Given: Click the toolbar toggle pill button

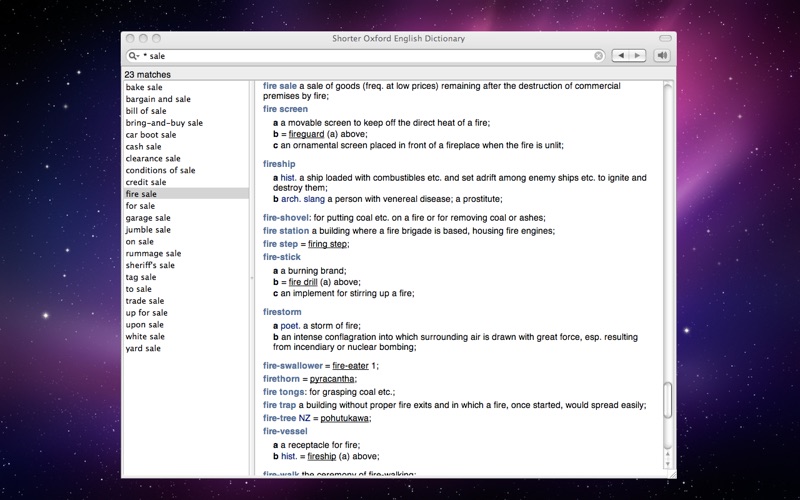Looking at the screenshot, I should 665,38.
